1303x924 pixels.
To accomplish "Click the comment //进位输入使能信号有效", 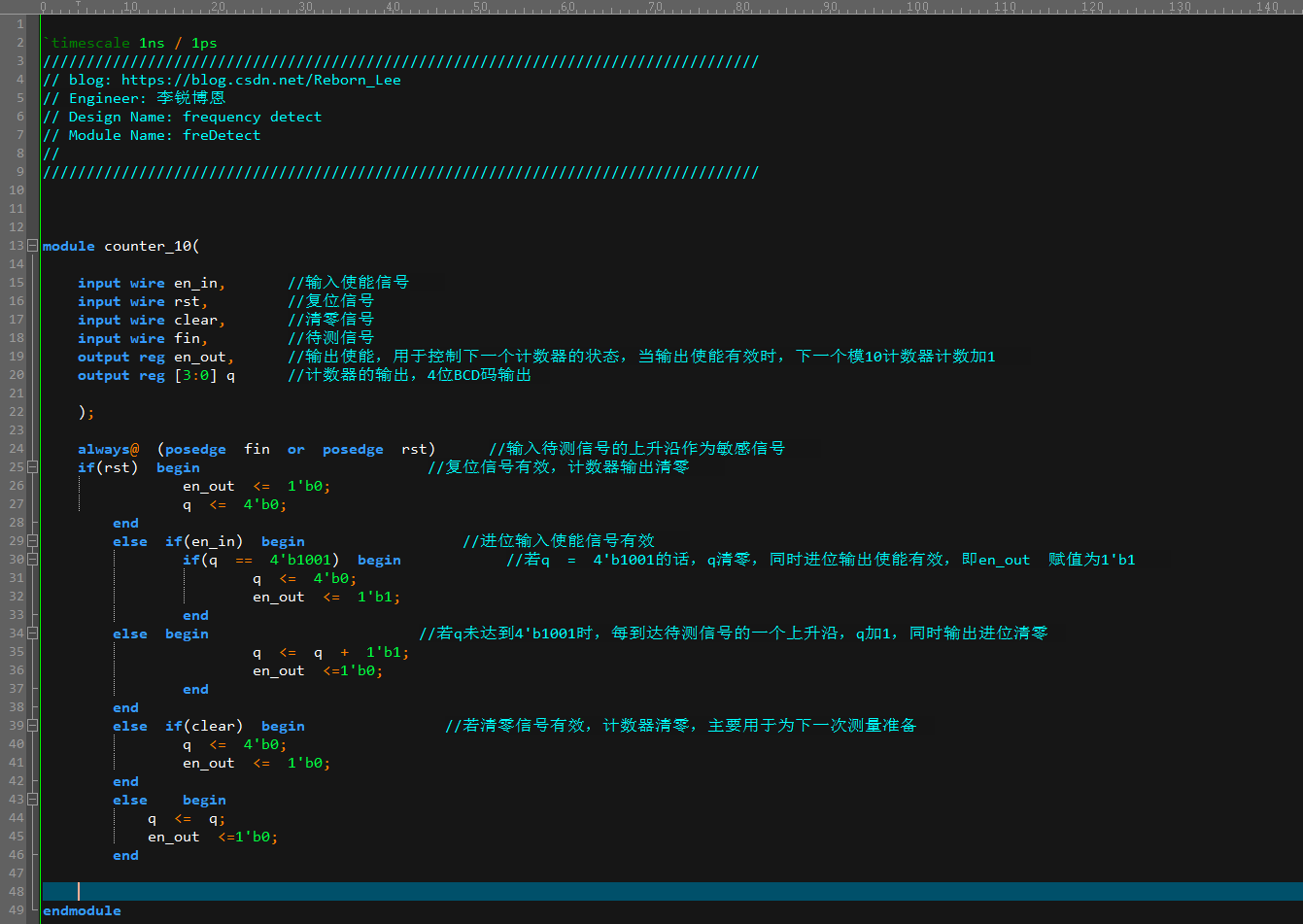I will click(558, 541).
